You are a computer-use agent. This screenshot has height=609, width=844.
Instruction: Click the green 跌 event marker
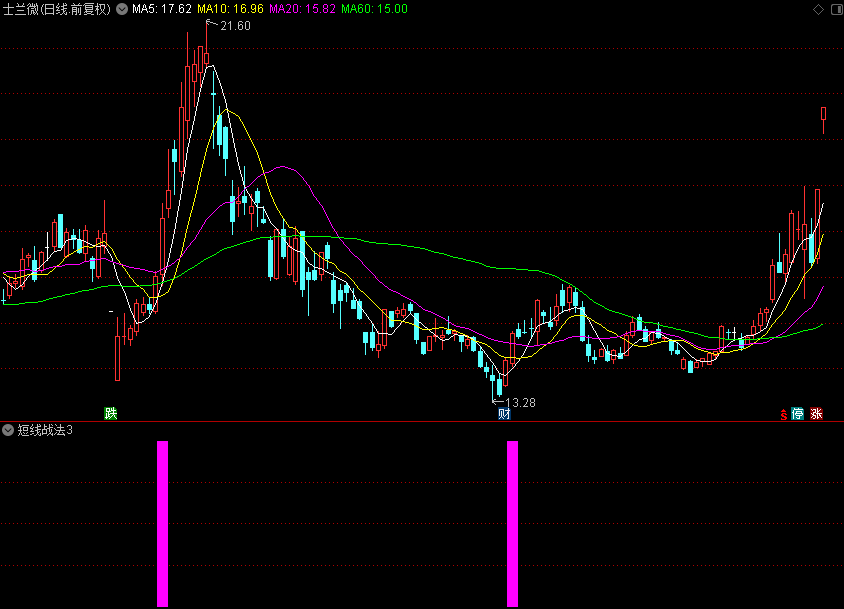pyautogui.click(x=110, y=413)
